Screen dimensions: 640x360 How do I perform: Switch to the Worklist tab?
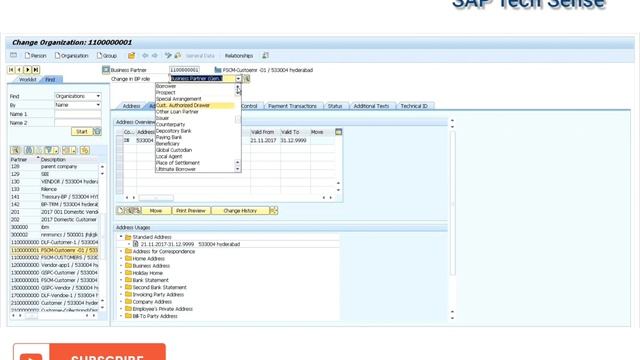coord(27,80)
